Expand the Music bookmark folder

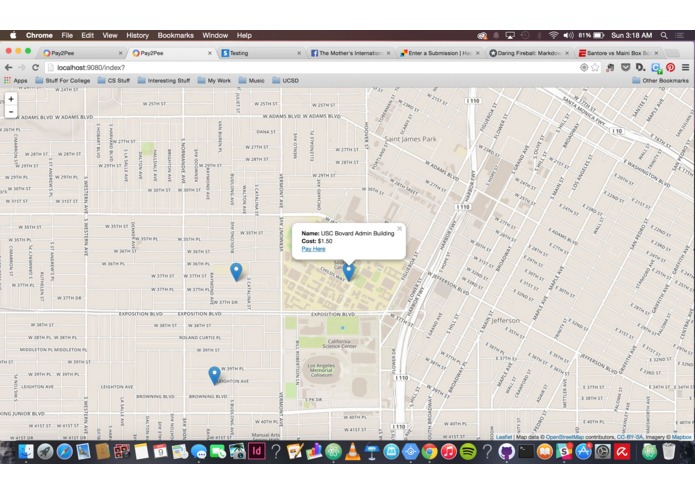point(251,81)
